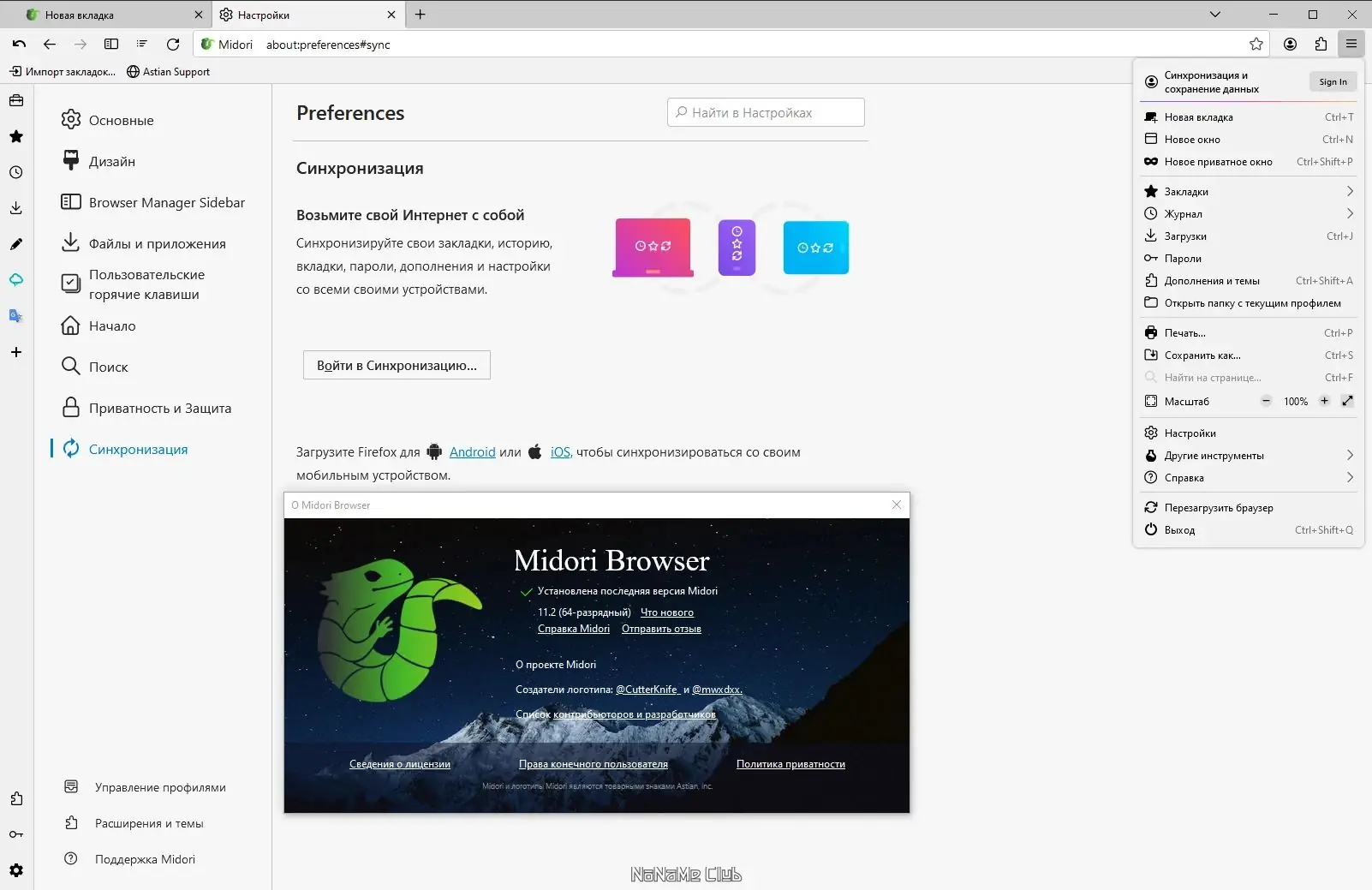This screenshot has width=1372, height=890.
Task: Choose Перезагрузить браузер menu item
Action: (1249, 508)
